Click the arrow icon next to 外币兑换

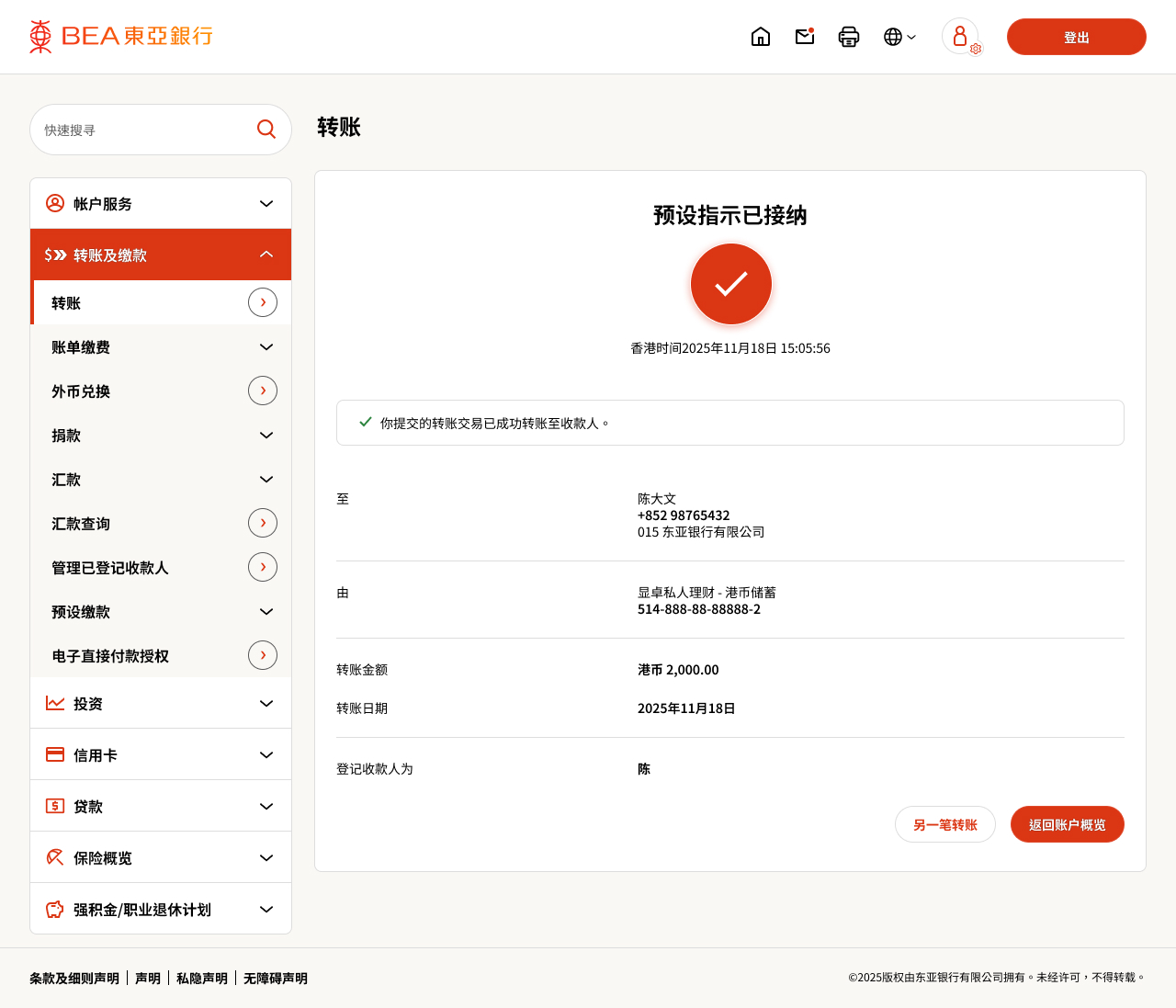tap(264, 391)
